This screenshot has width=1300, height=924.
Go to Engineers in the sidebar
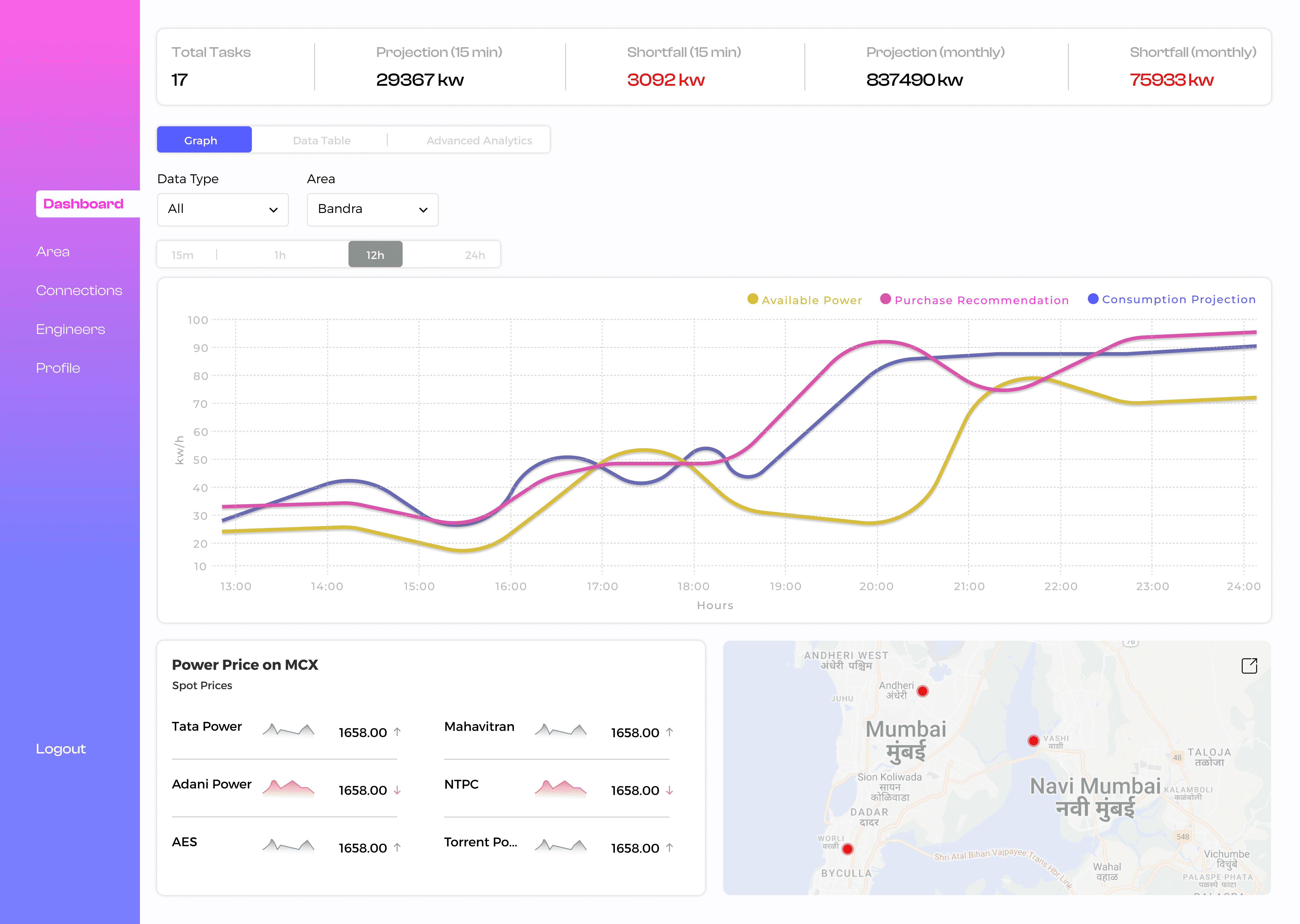point(71,329)
